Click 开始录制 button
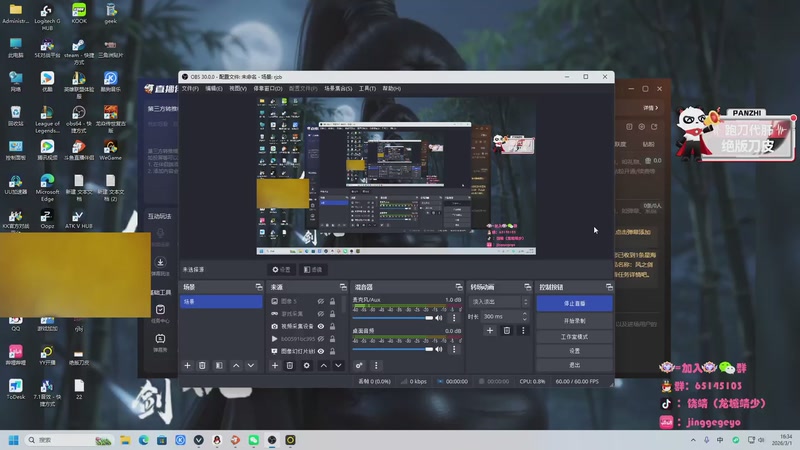Viewport: 800px width, 450px height. (x=574, y=321)
